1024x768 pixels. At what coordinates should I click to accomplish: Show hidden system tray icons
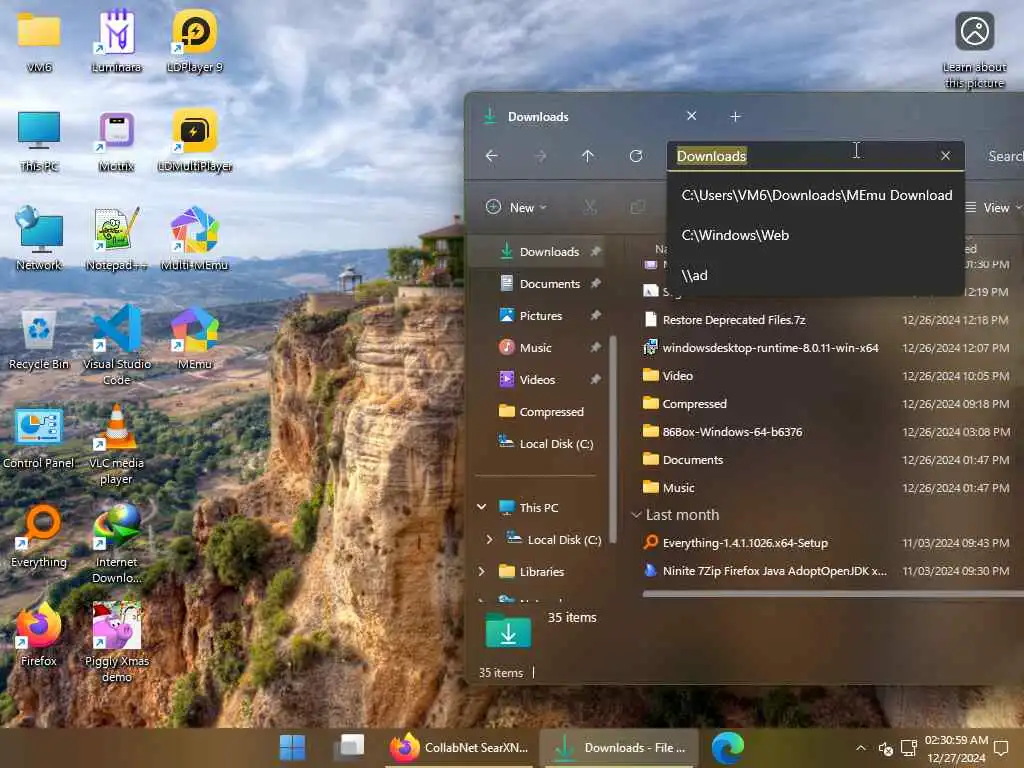coord(861,748)
